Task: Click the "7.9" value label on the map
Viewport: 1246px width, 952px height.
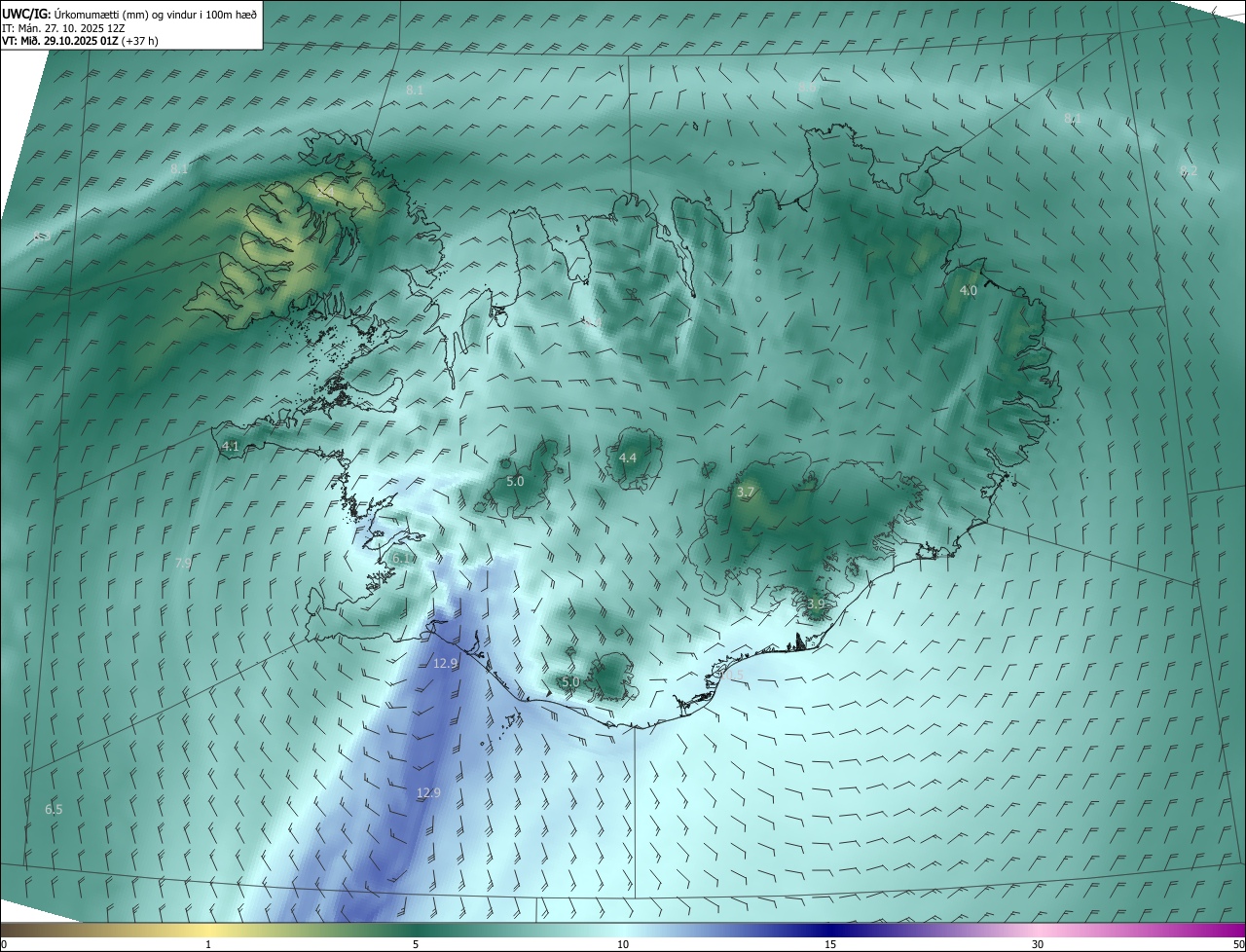Action: point(183,564)
